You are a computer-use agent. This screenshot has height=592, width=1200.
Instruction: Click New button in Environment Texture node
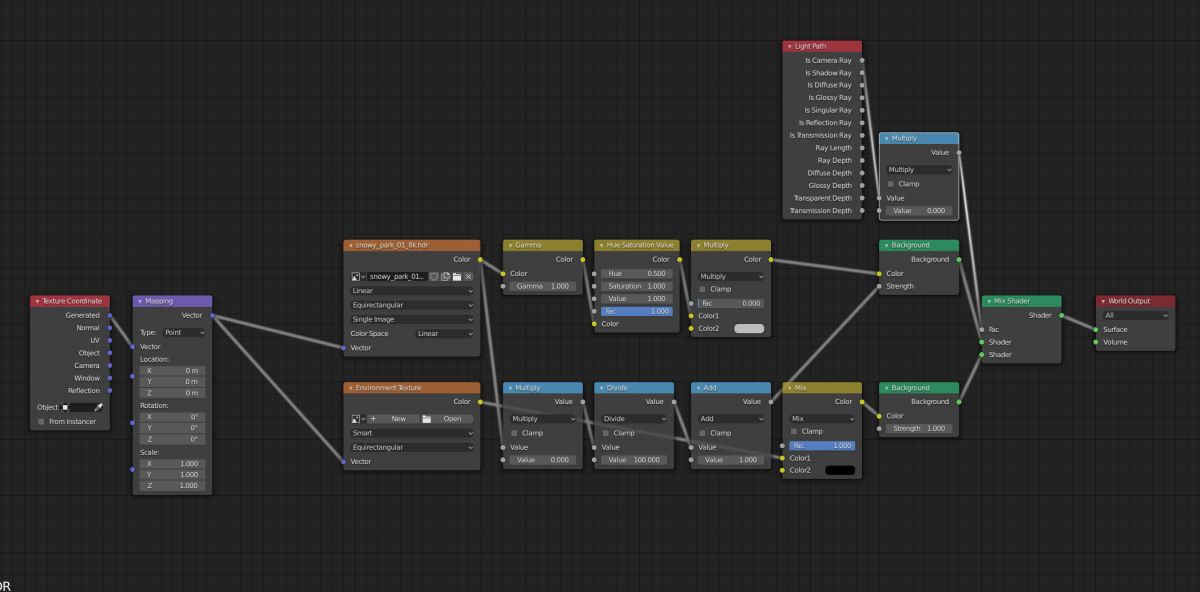(x=391, y=419)
